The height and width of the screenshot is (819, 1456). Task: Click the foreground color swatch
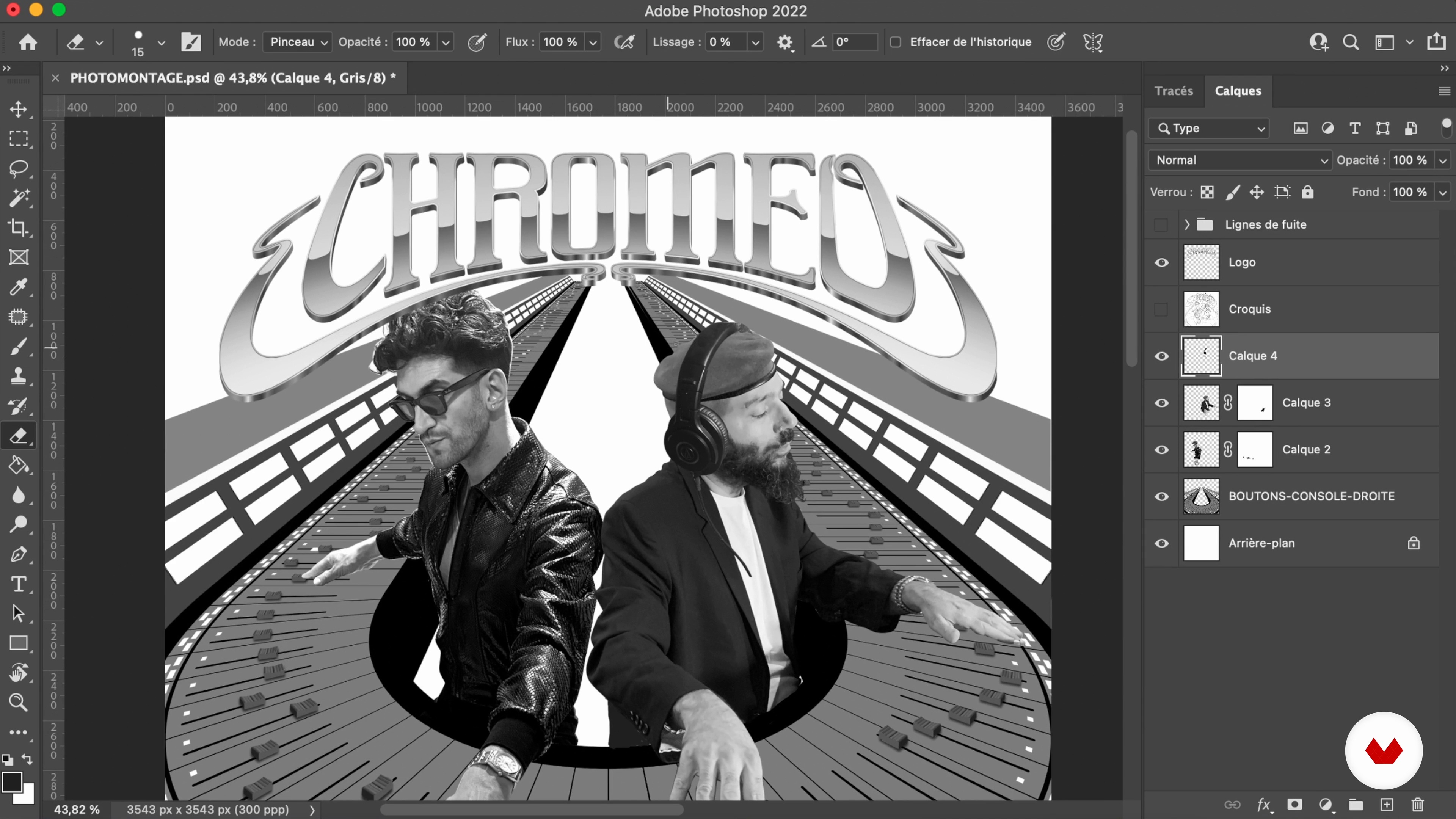(x=12, y=782)
